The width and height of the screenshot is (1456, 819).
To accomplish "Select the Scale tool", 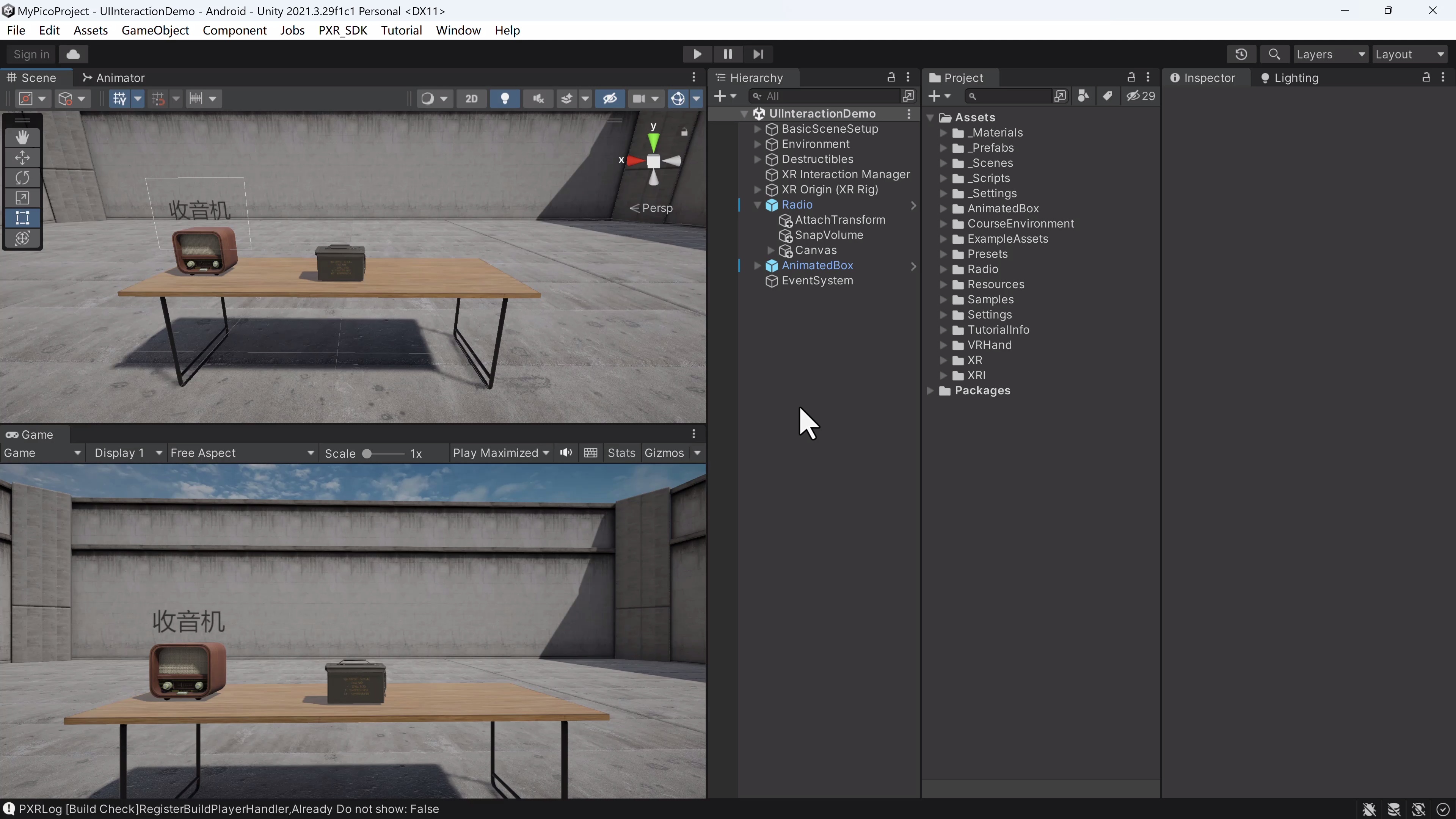I will (23, 198).
